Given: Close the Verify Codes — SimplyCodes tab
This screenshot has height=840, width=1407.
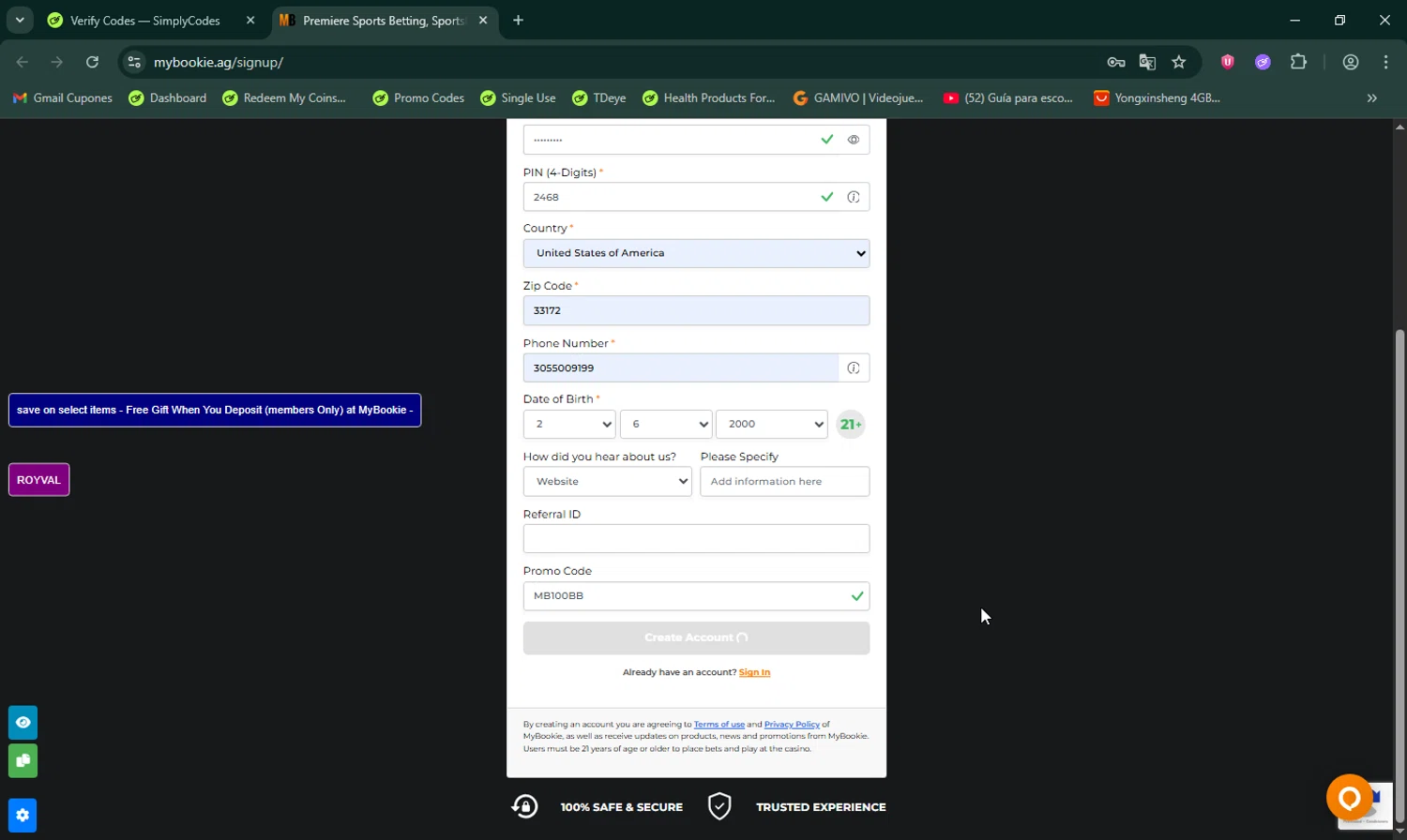Looking at the screenshot, I should [x=250, y=21].
